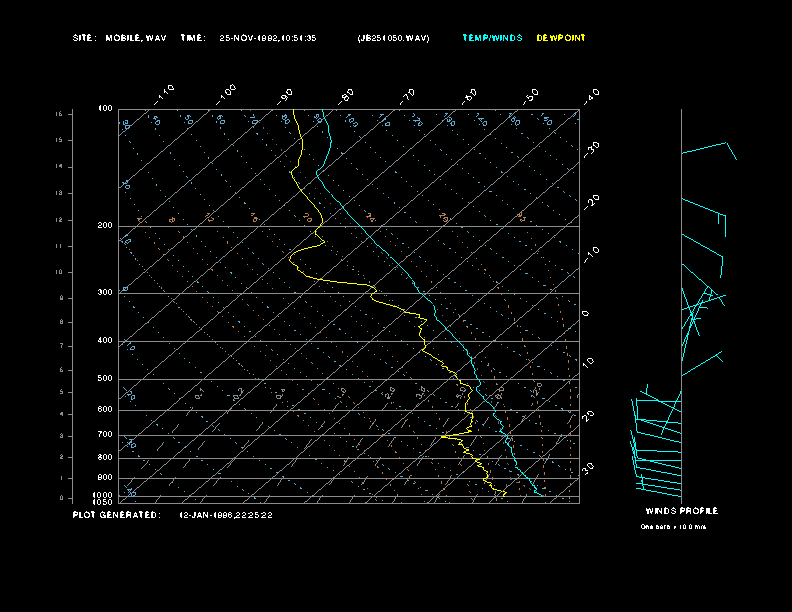Image resolution: width=792 pixels, height=612 pixels.
Task: Click the 300 pressure level label
Action: coord(105,293)
